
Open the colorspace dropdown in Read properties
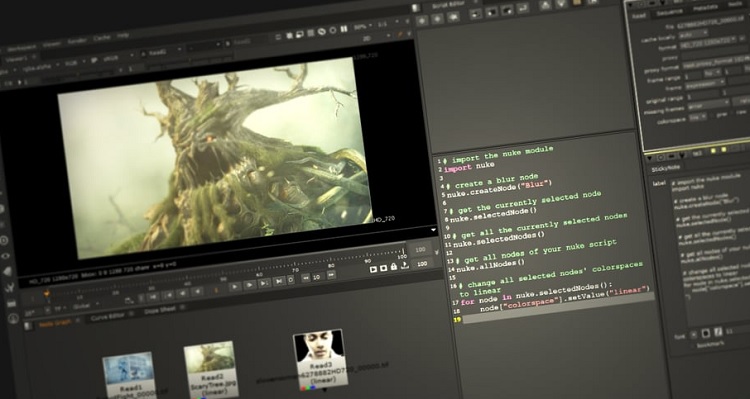point(697,117)
